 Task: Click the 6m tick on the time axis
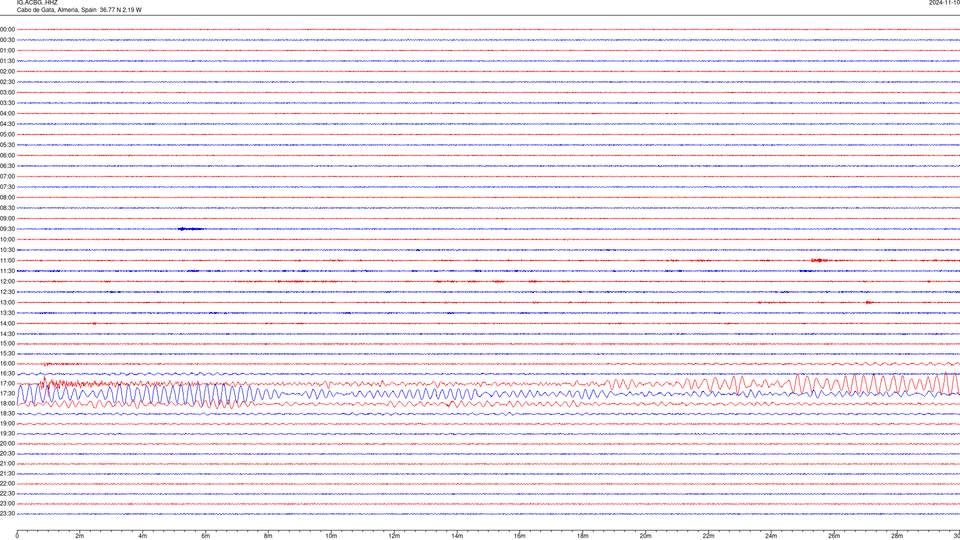click(205, 536)
